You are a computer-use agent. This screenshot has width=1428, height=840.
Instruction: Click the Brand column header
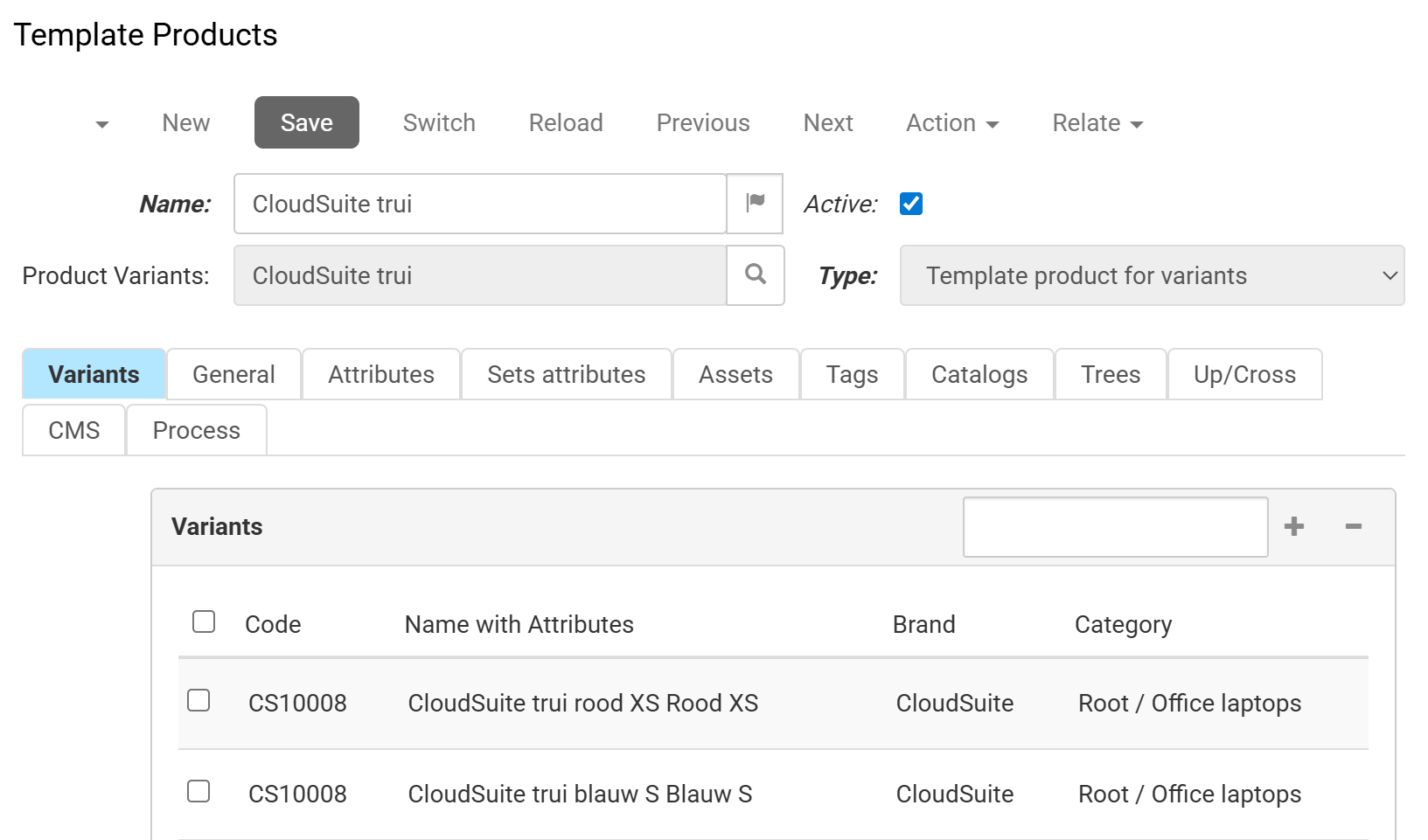tap(923, 624)
